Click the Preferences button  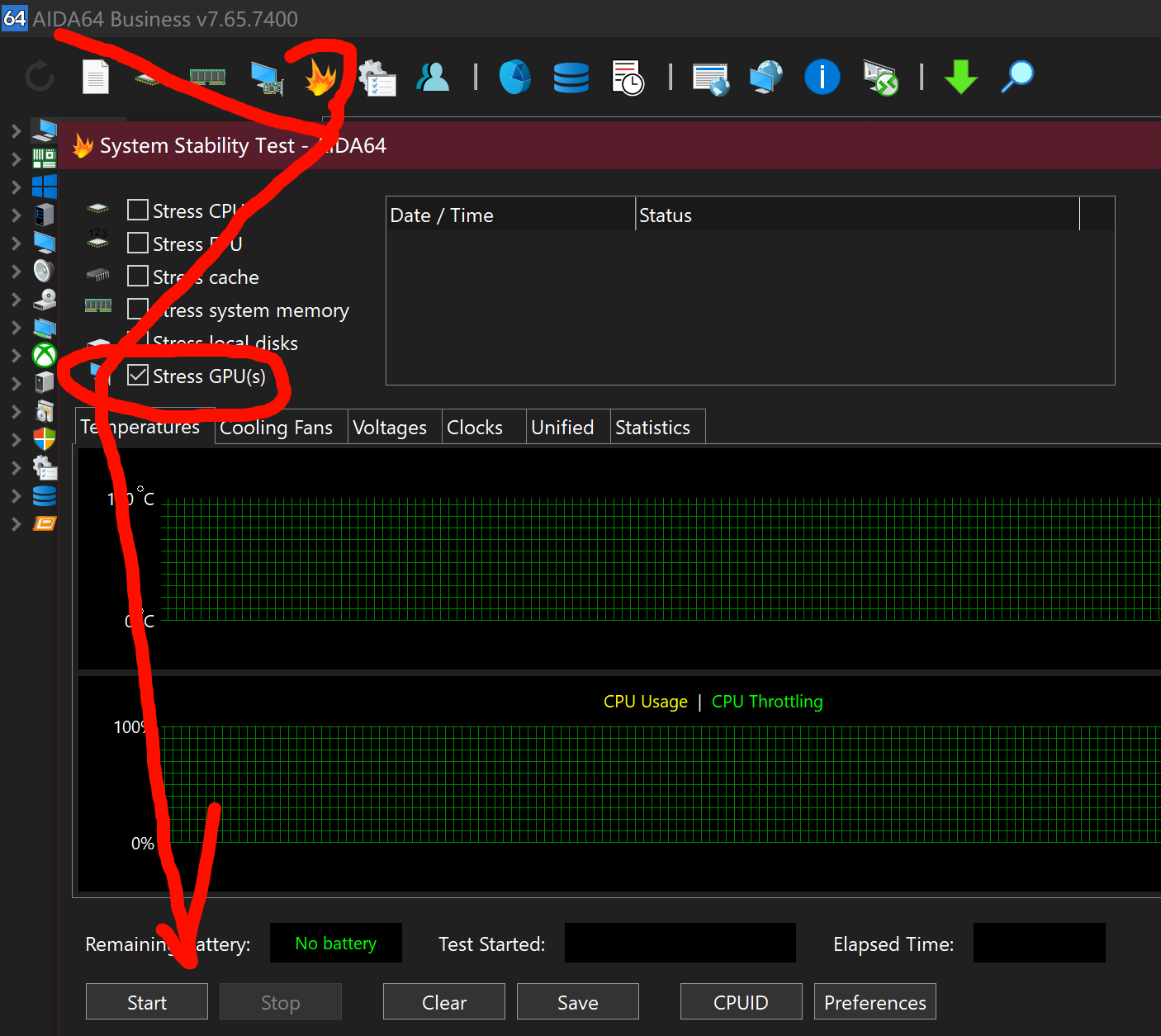click(x=874, y=1002)
